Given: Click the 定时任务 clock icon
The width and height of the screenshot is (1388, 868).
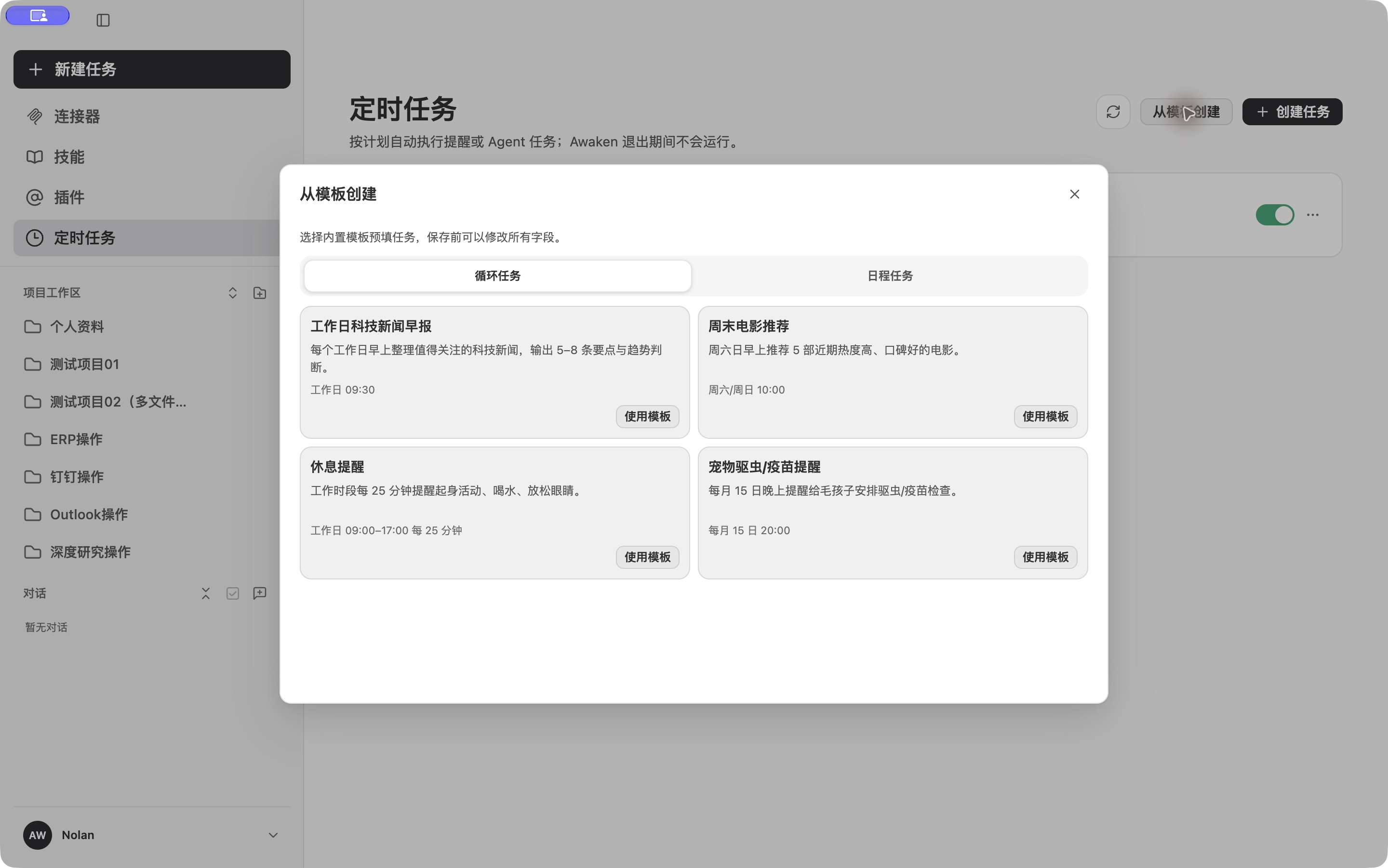Looking at the screenshot, I should [34, 237].
